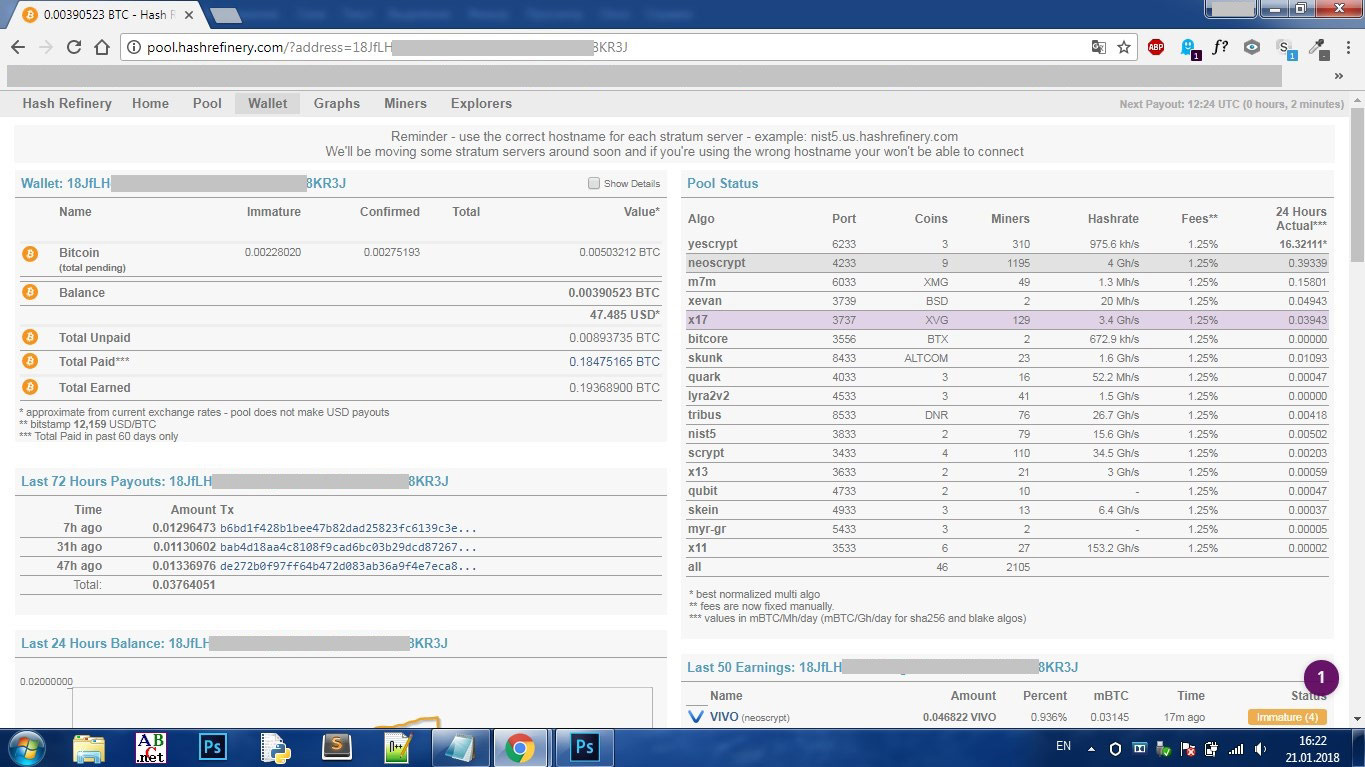Open Sublime Text from the taskbar
Image resolution: width=1365 pixels, height=767 pixels.
[339, 747]
